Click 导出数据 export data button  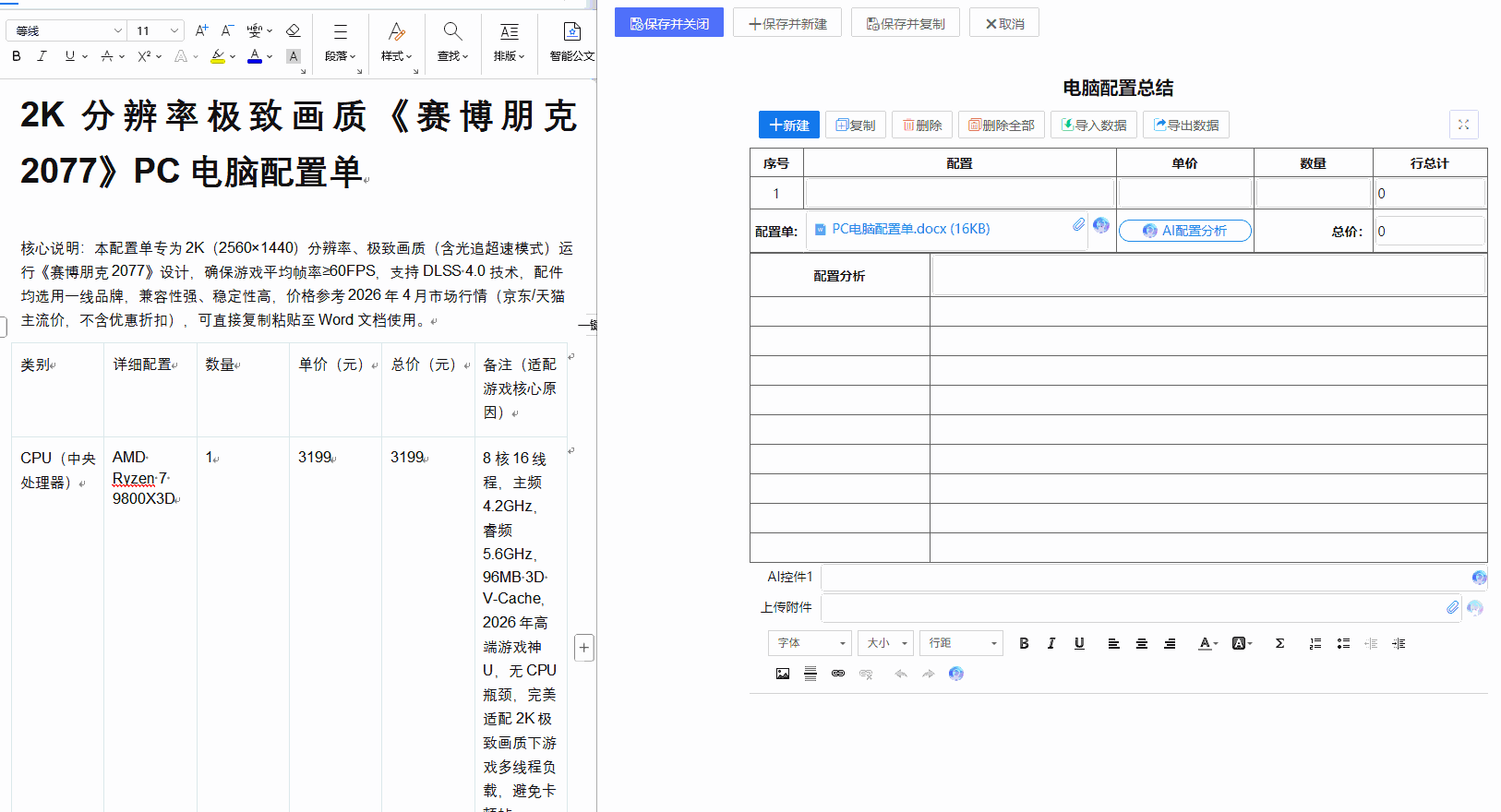[x=1186, y=125]
